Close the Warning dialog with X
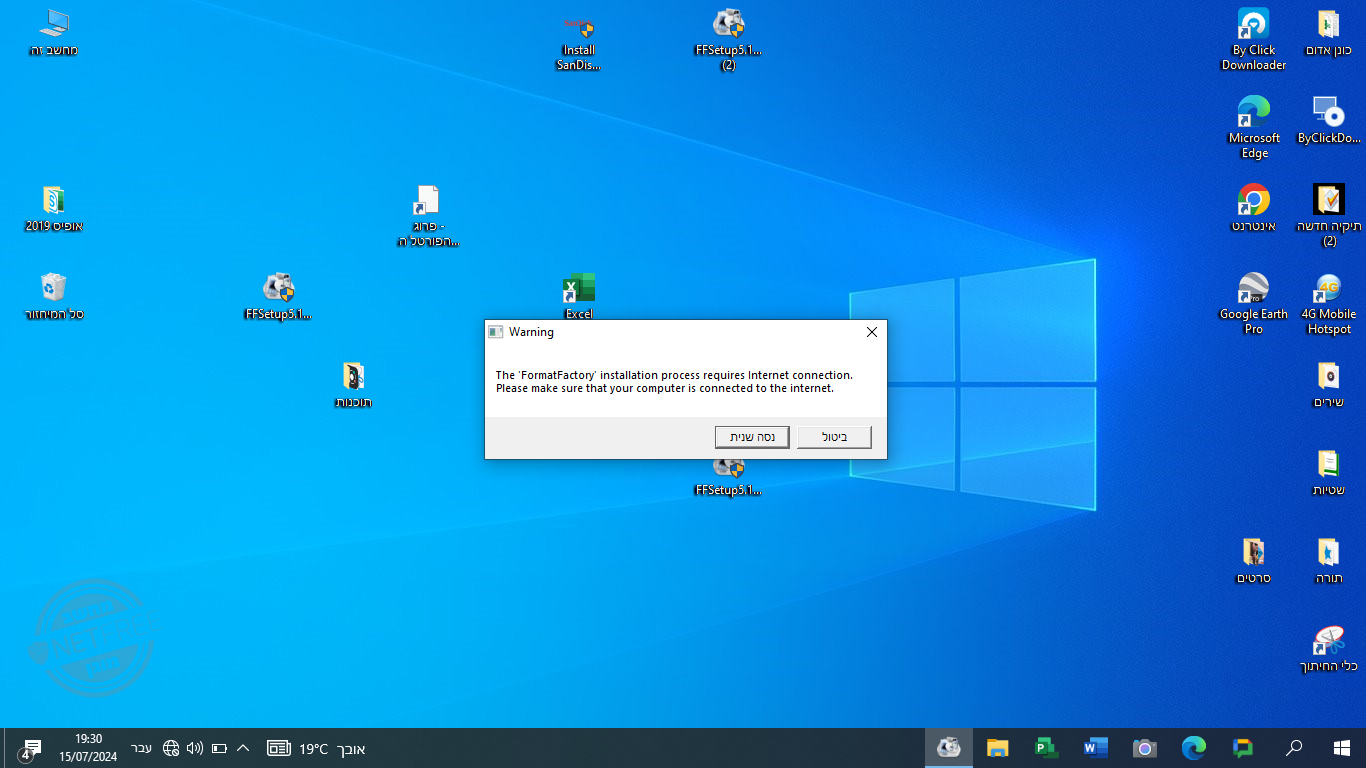Image resolution: width=1366 pixels, height=768 pixels. pyautogui.click(x=871, y=332)
